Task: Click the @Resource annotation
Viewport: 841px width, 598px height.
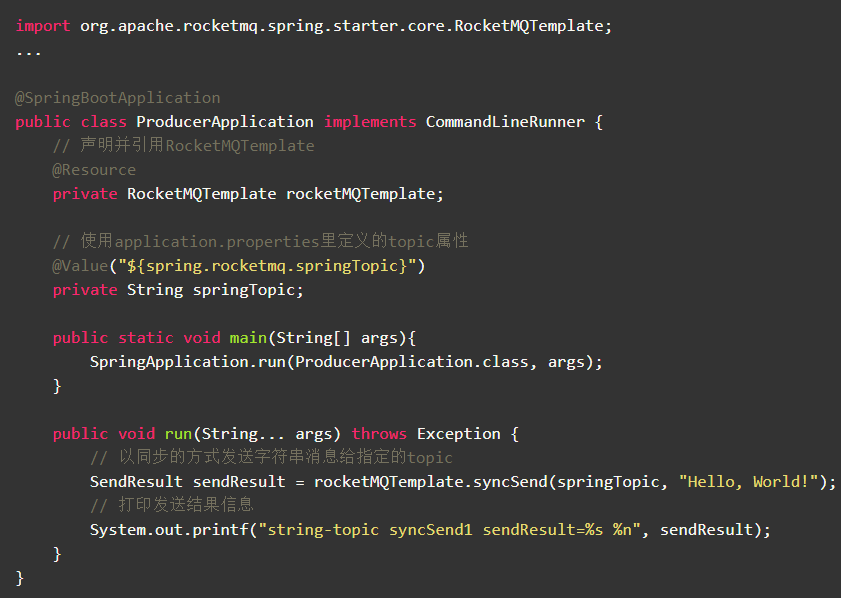Action: (x=94, y=170)
